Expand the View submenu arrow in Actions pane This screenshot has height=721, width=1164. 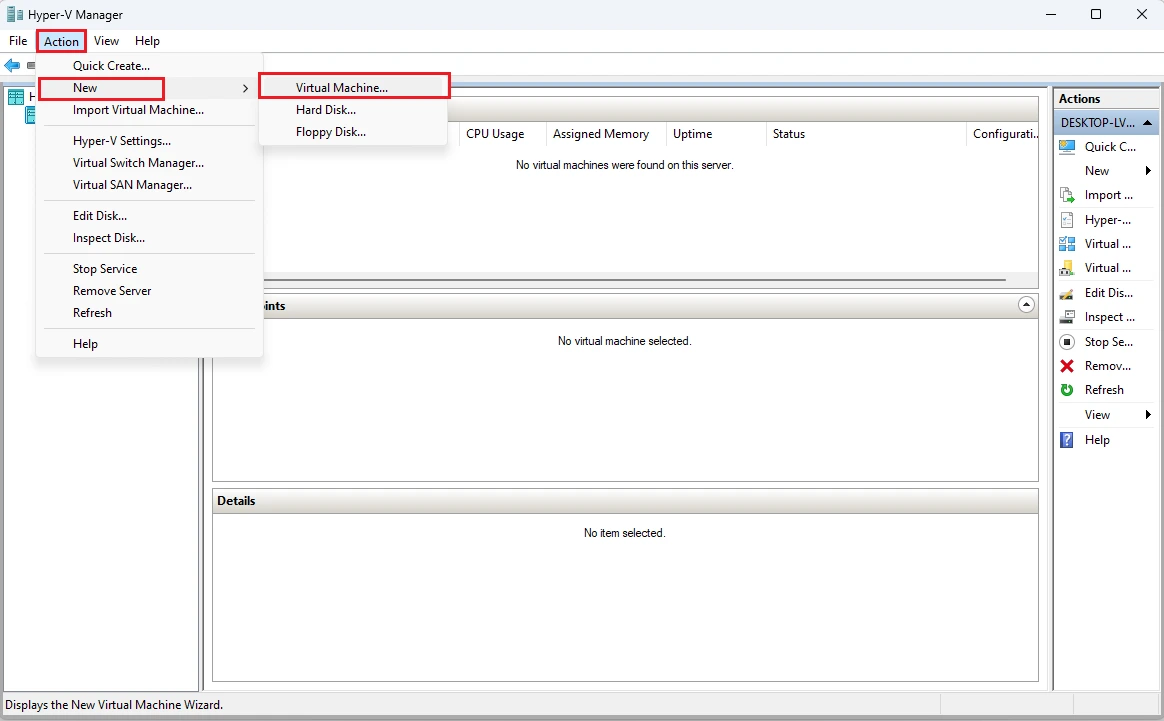click(1148, 414)
